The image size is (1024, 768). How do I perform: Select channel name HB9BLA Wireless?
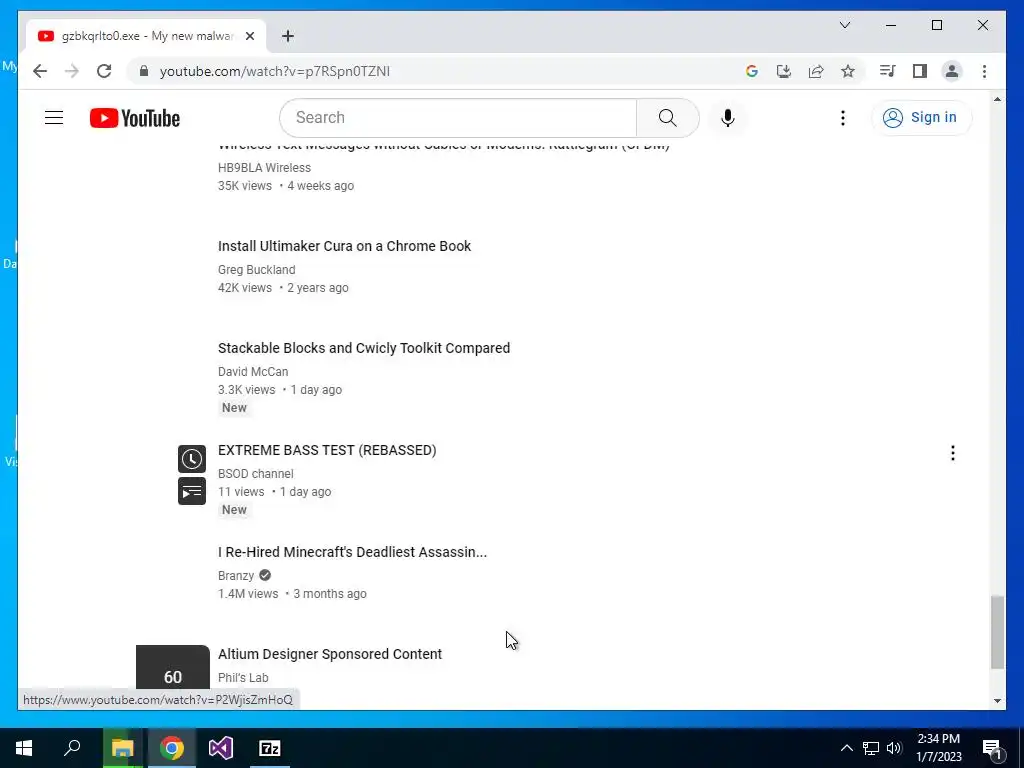[264, 168]
